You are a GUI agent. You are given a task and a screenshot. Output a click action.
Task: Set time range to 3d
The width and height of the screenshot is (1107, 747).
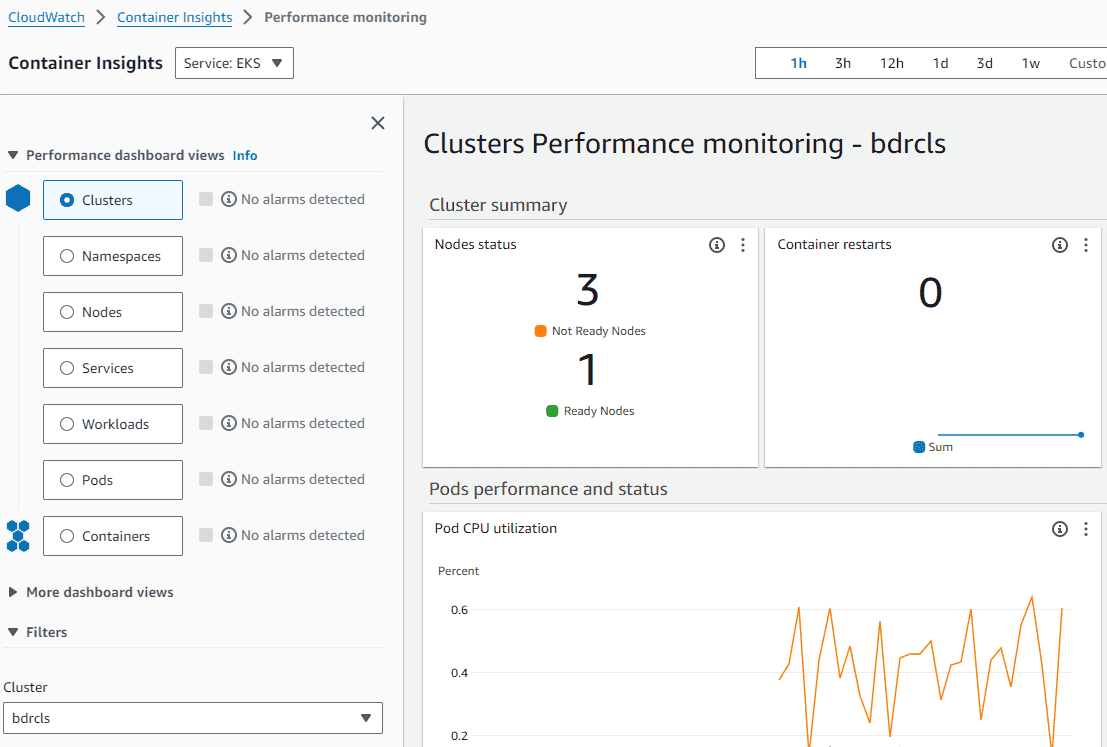tap(985, 63)
